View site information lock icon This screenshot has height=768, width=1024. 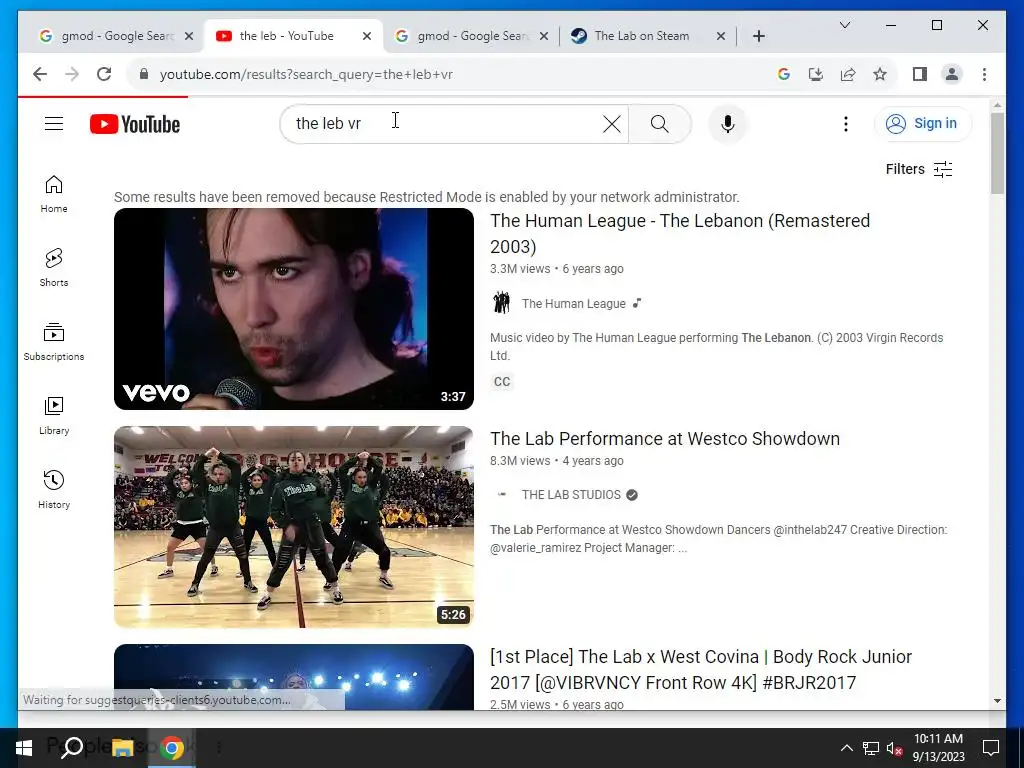(144, 74)
